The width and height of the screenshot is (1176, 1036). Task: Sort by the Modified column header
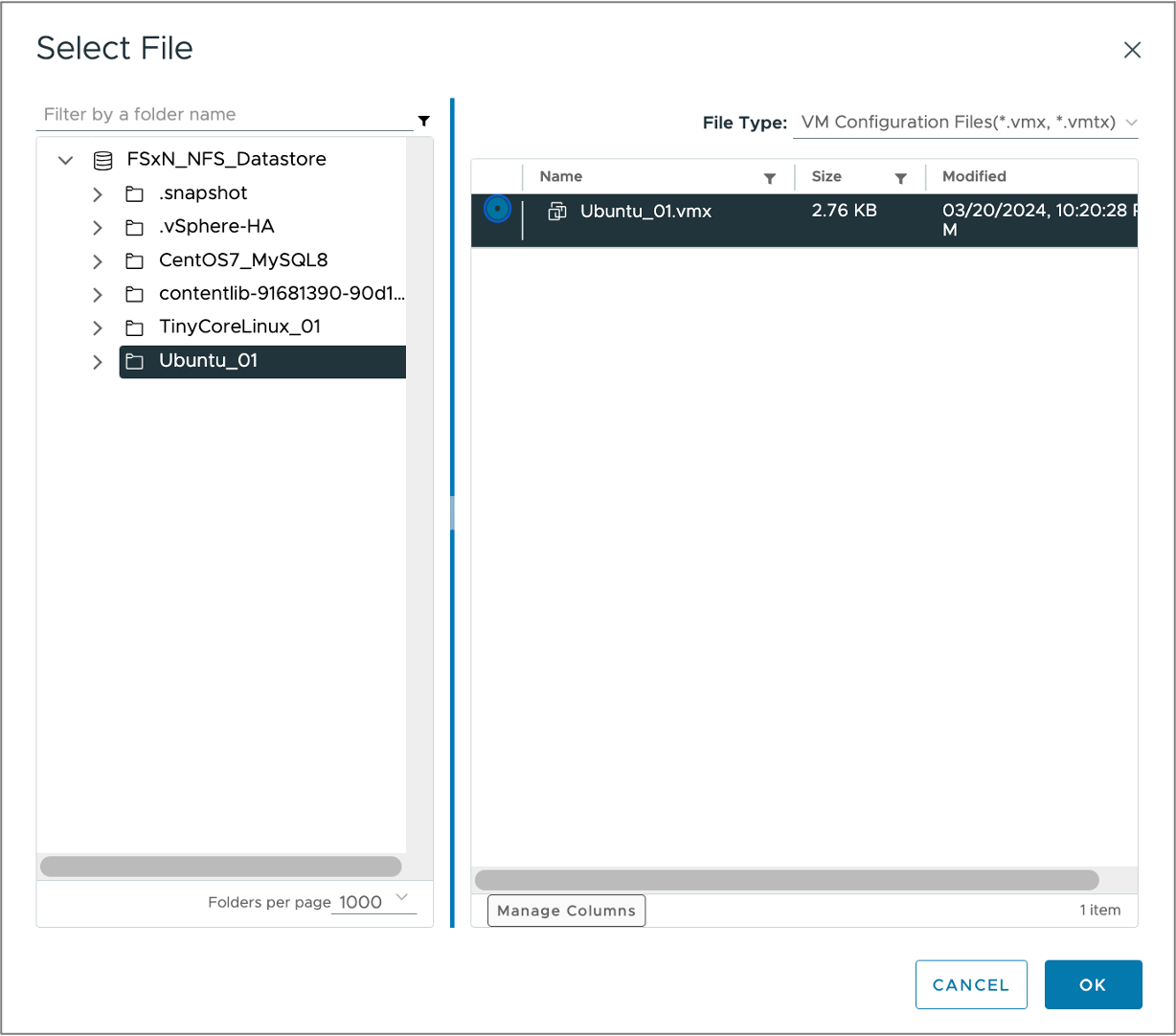(x=974, y=176)
